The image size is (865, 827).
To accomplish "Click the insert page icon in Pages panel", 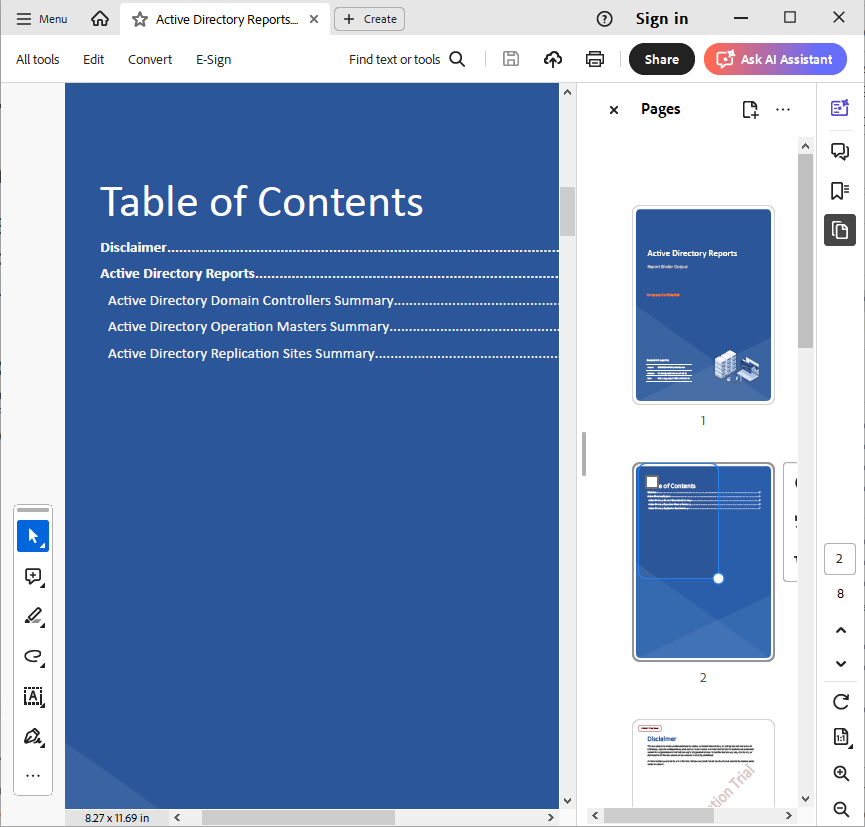I will point(750,109).
